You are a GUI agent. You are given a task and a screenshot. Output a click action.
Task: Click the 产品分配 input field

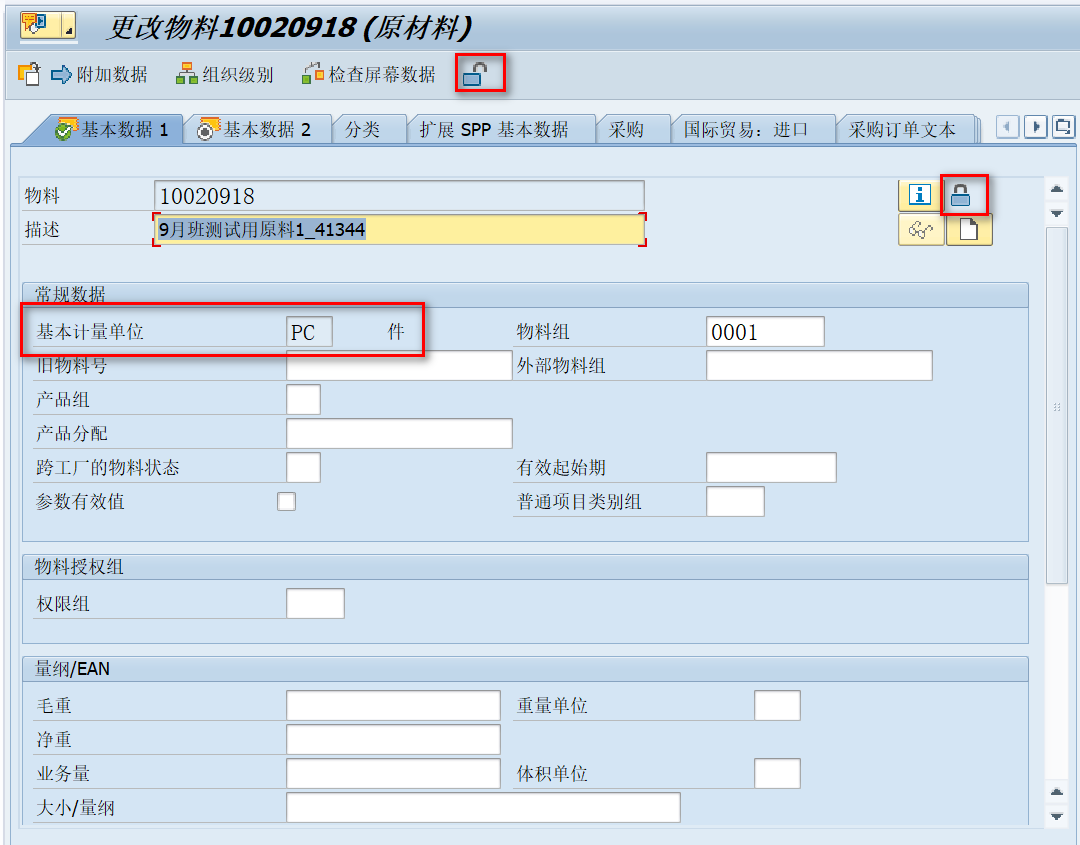[399, 433]
